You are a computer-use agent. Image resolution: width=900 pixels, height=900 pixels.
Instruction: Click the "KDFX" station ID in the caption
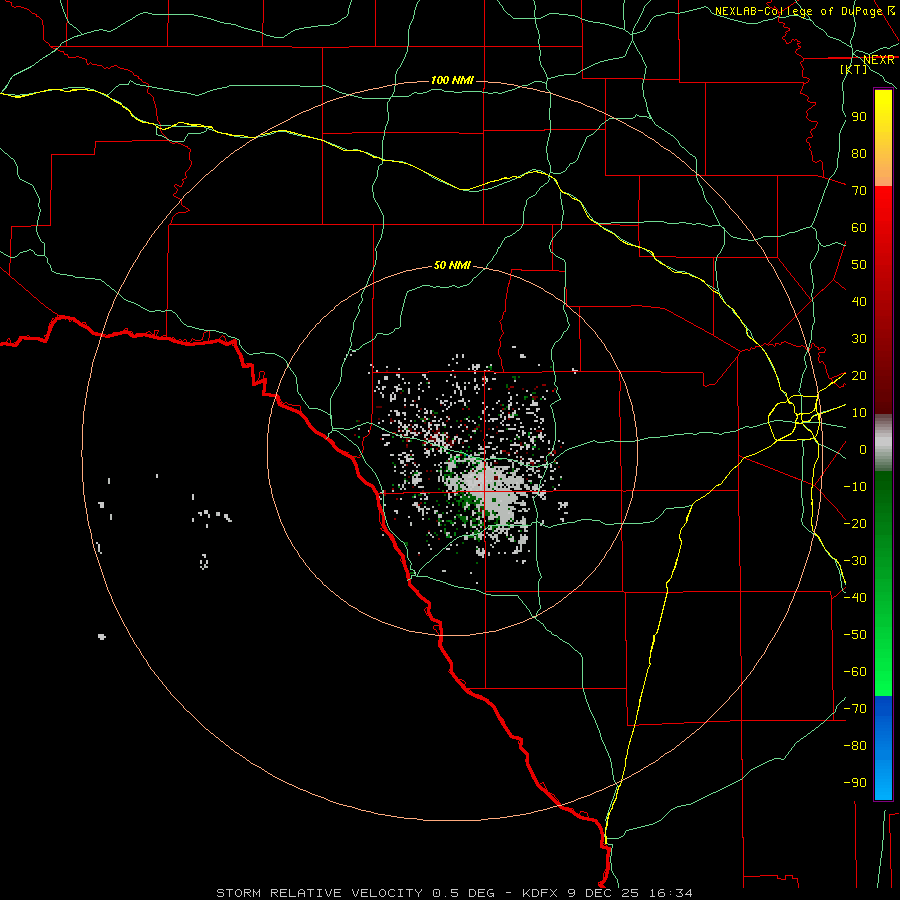coord(540,893)
